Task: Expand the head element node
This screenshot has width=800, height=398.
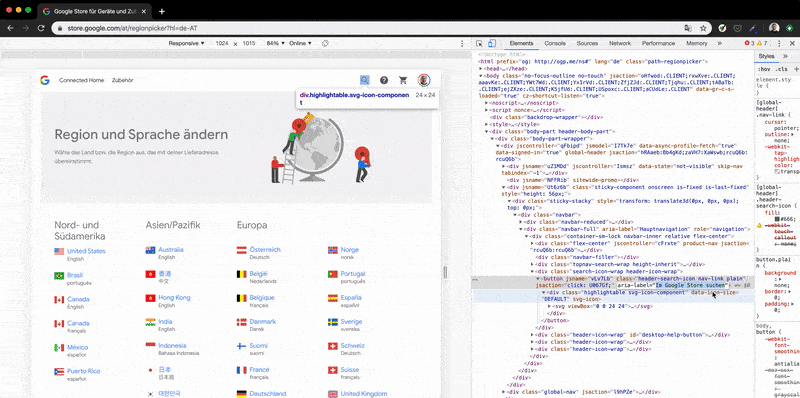Action: (481, 68)
